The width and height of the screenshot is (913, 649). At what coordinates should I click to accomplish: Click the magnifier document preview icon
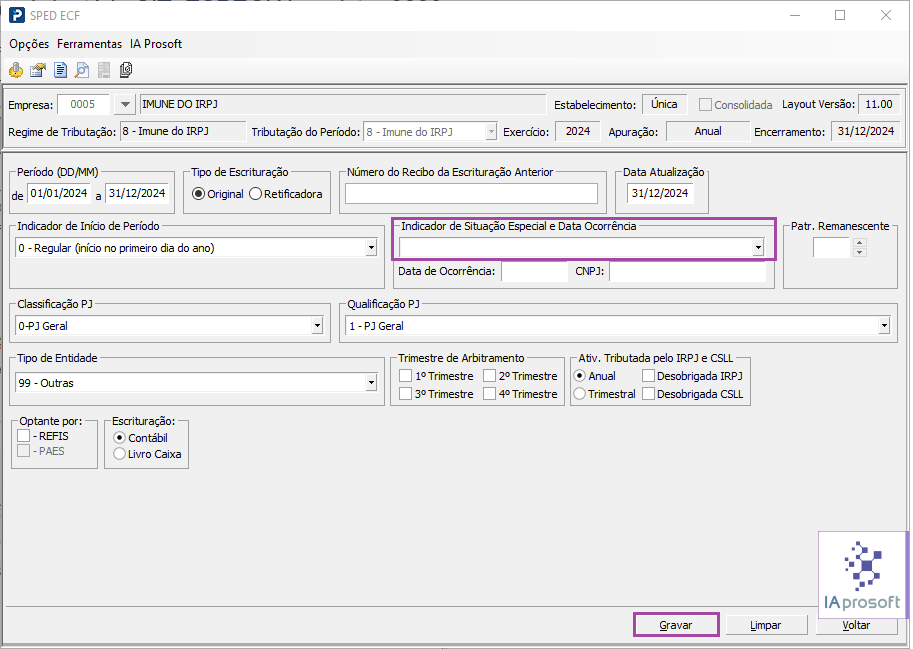coord(82,70)
